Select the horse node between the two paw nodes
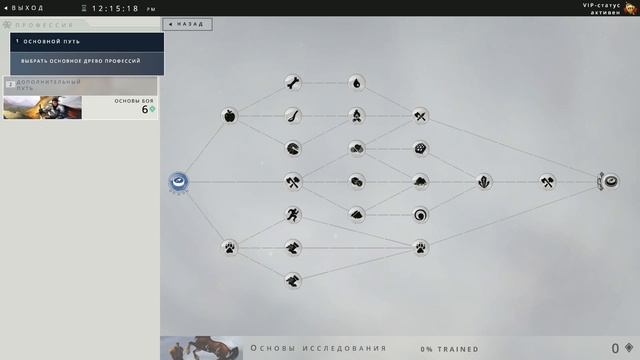This screenshot has height=360, width=640. (x=293, y=248)
